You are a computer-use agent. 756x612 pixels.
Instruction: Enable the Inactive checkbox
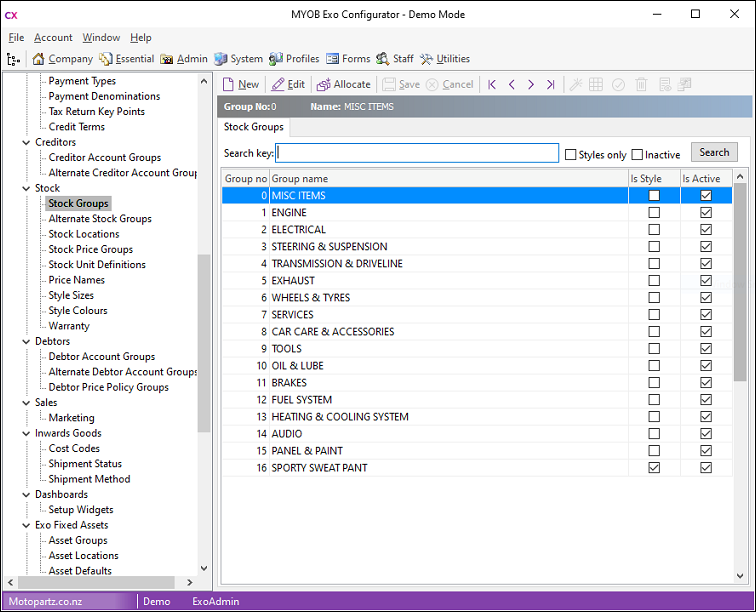[x=637, y=155]
